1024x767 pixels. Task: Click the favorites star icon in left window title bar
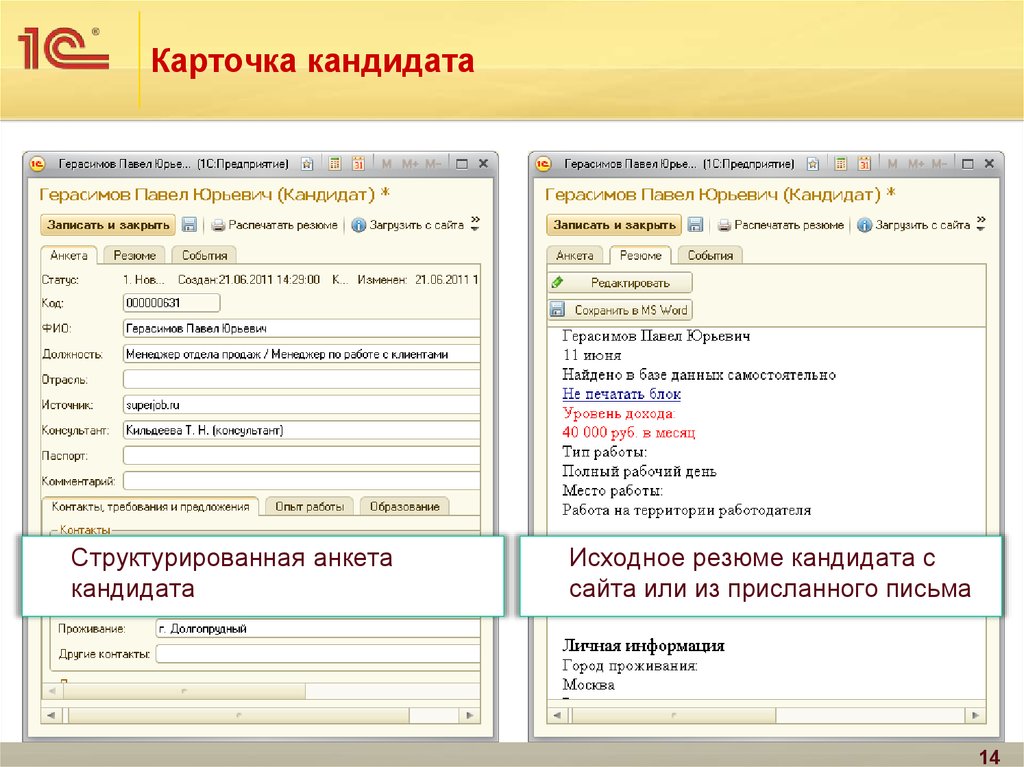(x=307, y=164)
